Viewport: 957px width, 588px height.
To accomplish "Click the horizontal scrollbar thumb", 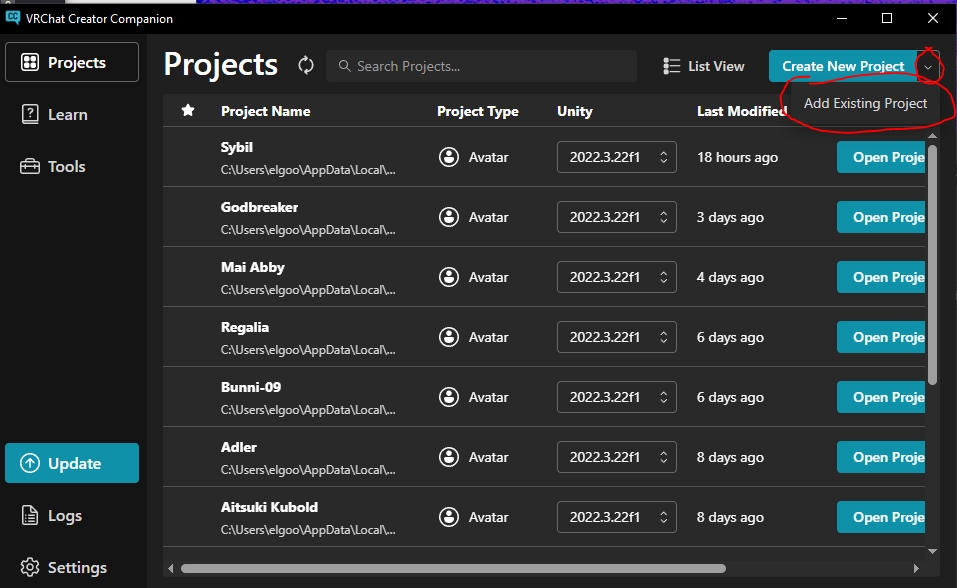I will 453,568.
